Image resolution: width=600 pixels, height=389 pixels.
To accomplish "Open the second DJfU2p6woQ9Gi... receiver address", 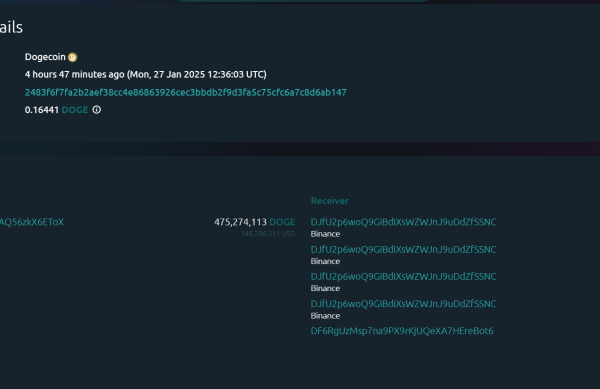I will (403, 249).
